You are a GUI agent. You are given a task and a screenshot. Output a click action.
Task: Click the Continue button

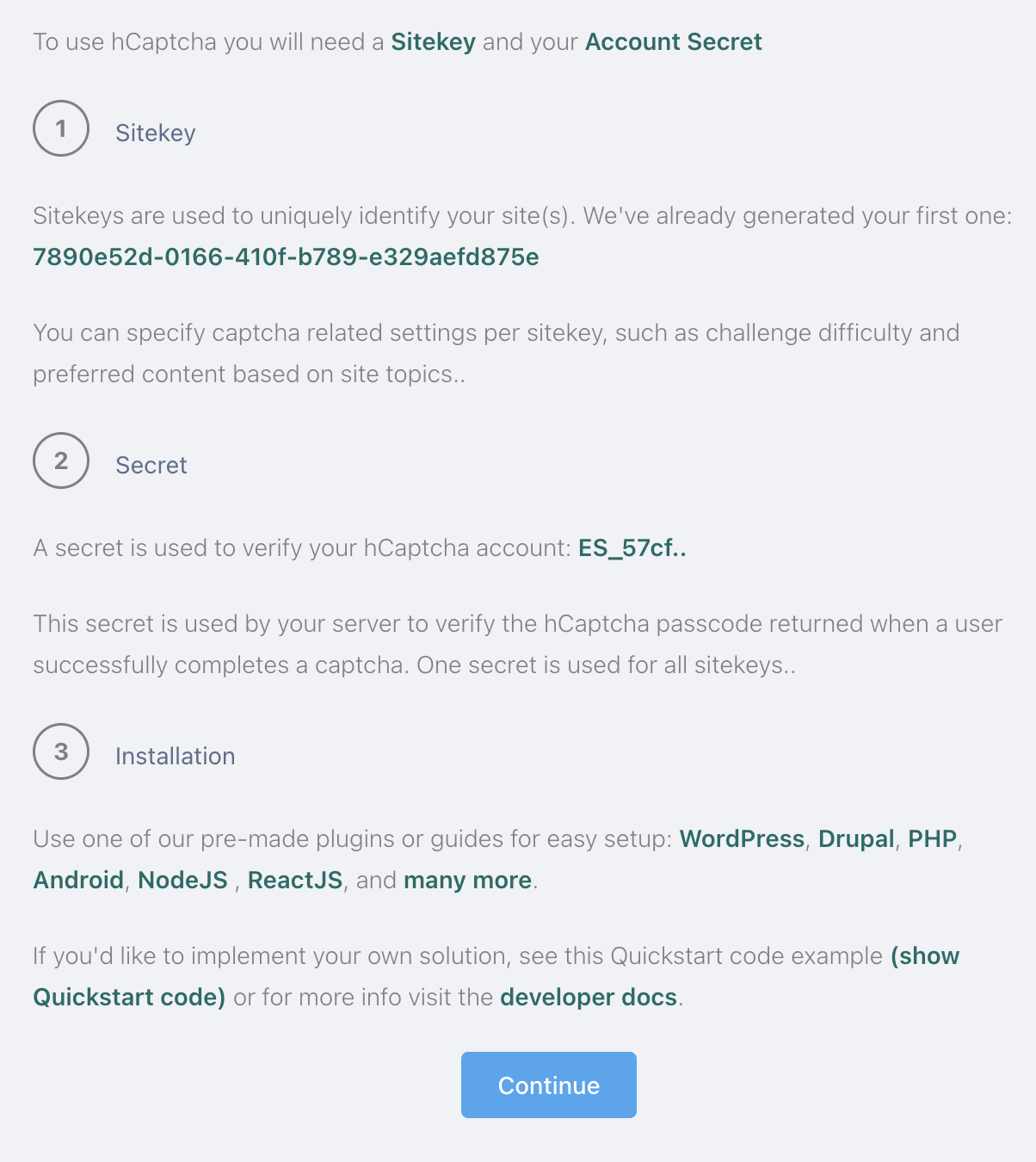[x=548, y=1085]
